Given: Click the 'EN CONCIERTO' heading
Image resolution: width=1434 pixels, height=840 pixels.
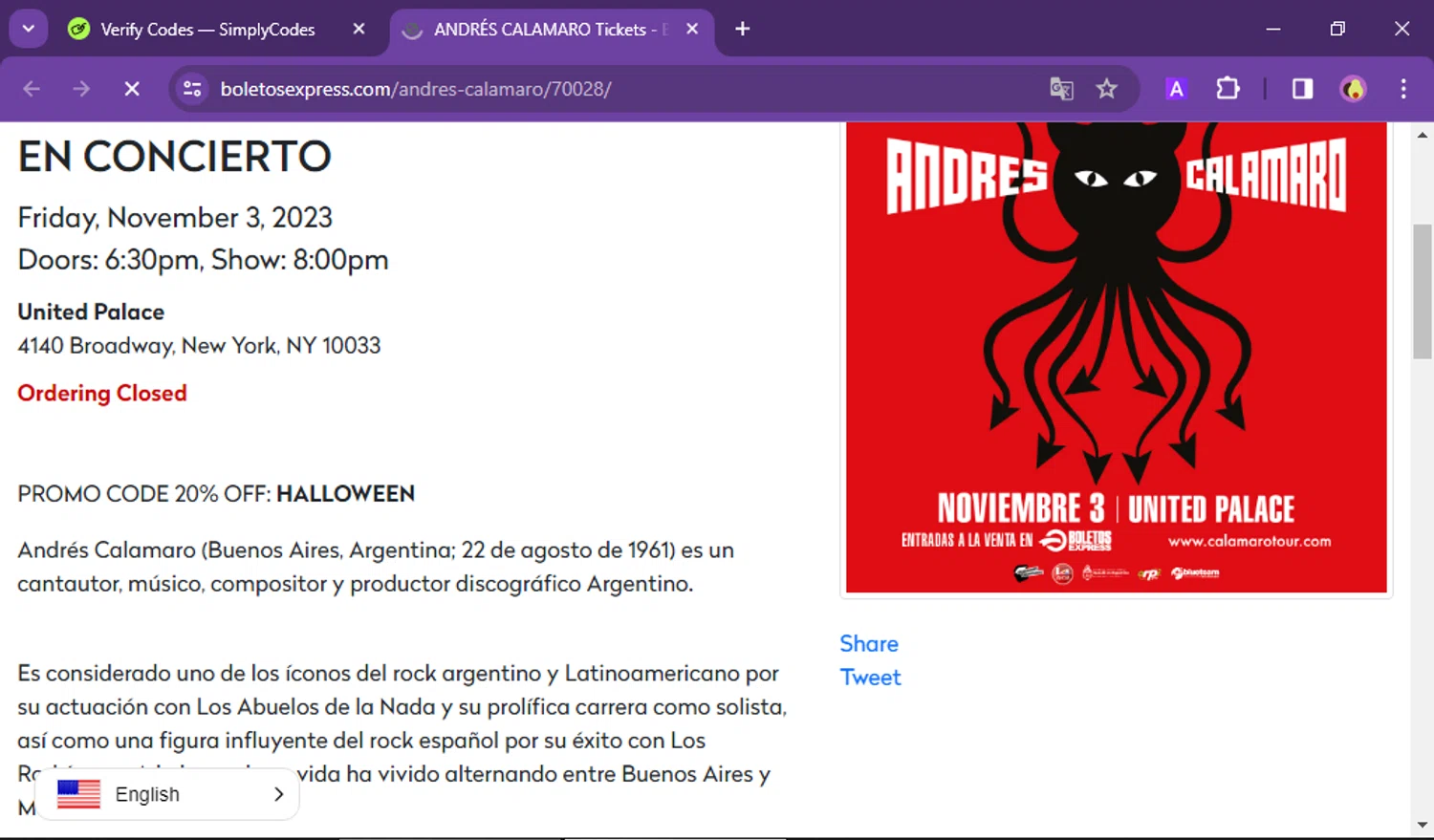Looking at the screenshot, I should click(175, 157).
